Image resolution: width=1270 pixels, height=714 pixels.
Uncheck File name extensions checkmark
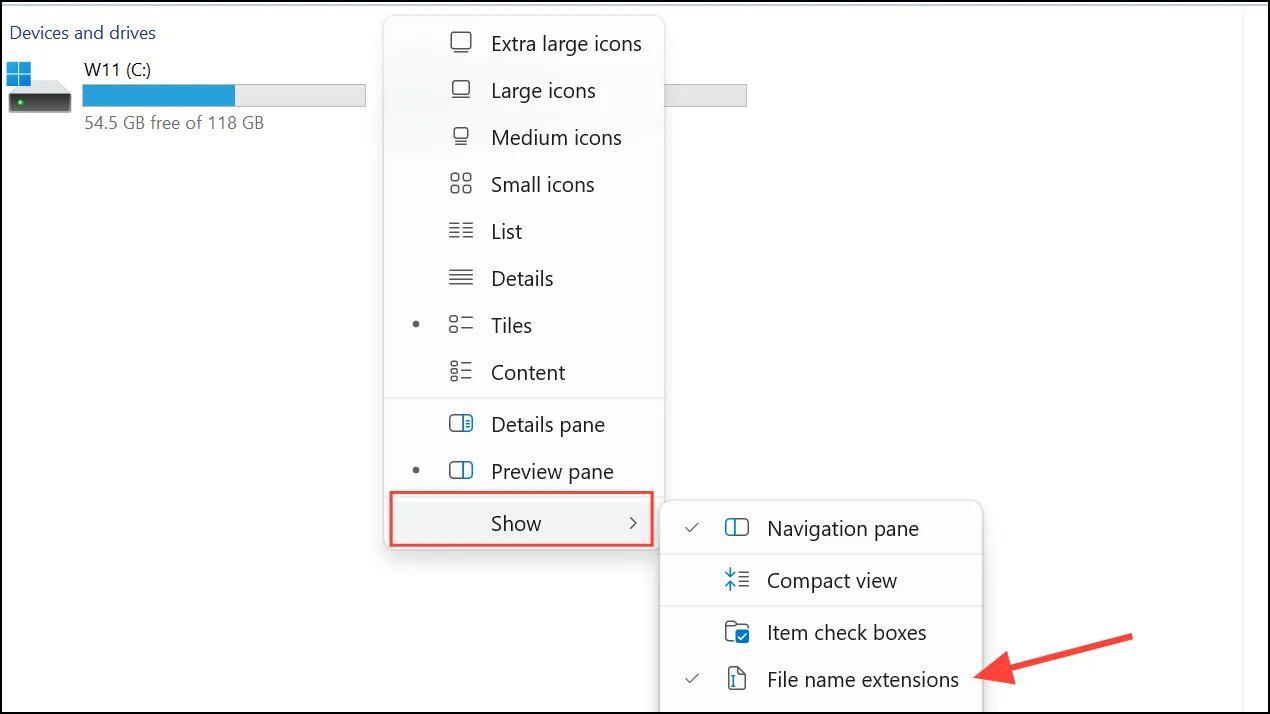(x=692, y=679)
